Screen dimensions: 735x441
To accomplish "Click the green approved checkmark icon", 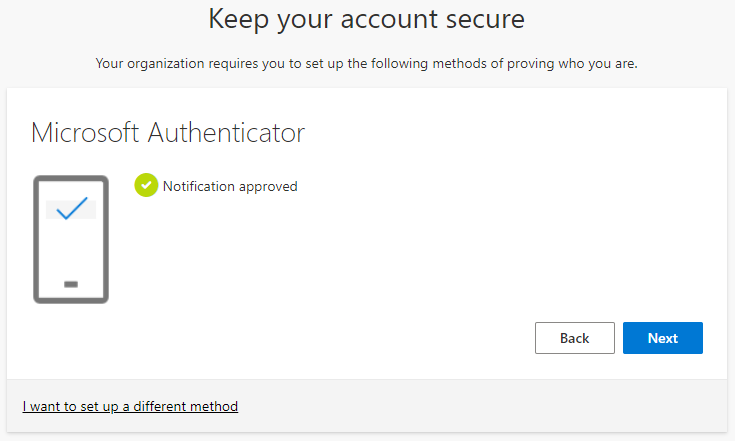I will (x=146, y=185).
